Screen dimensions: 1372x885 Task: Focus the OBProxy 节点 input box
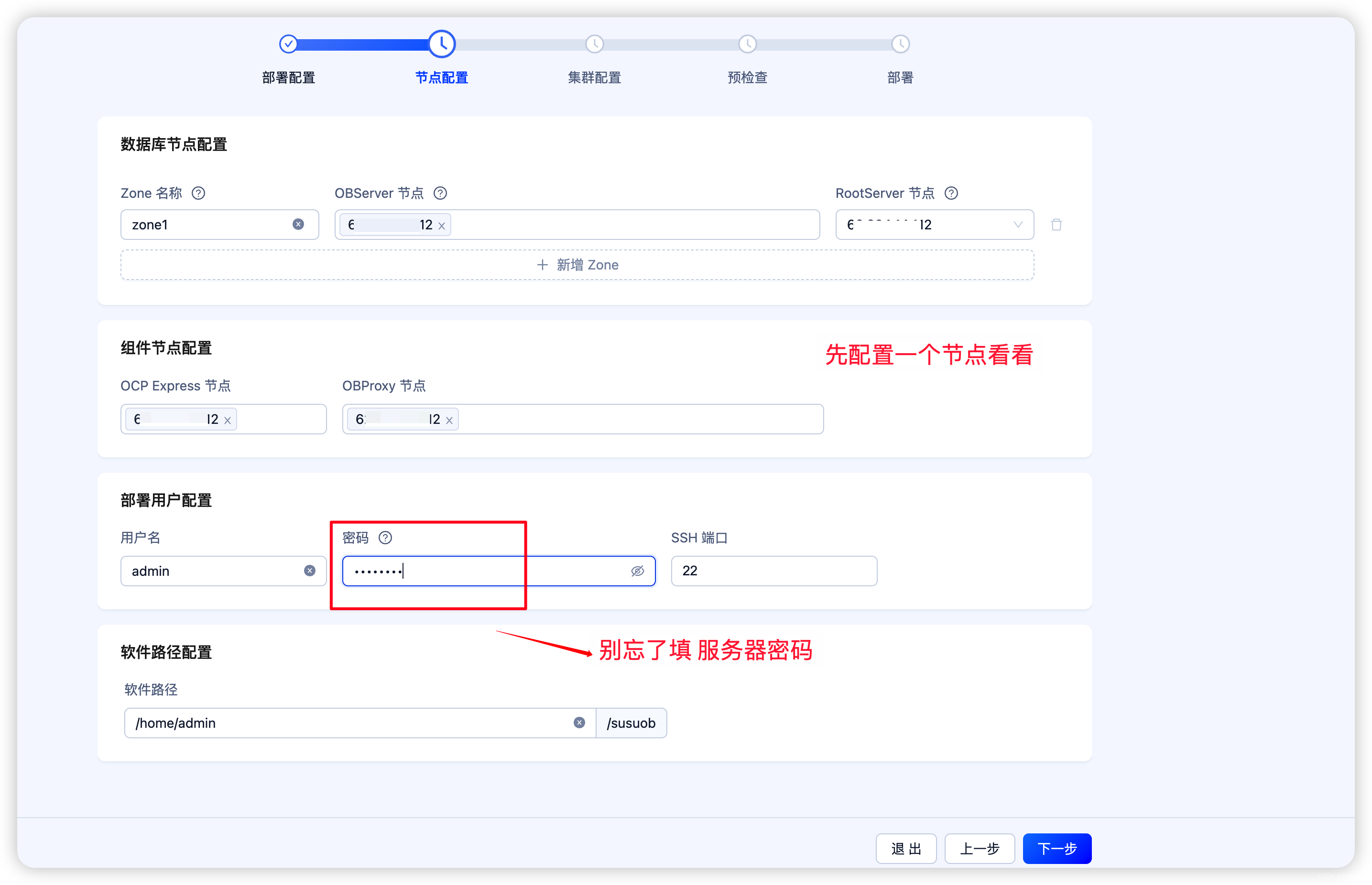583,419
